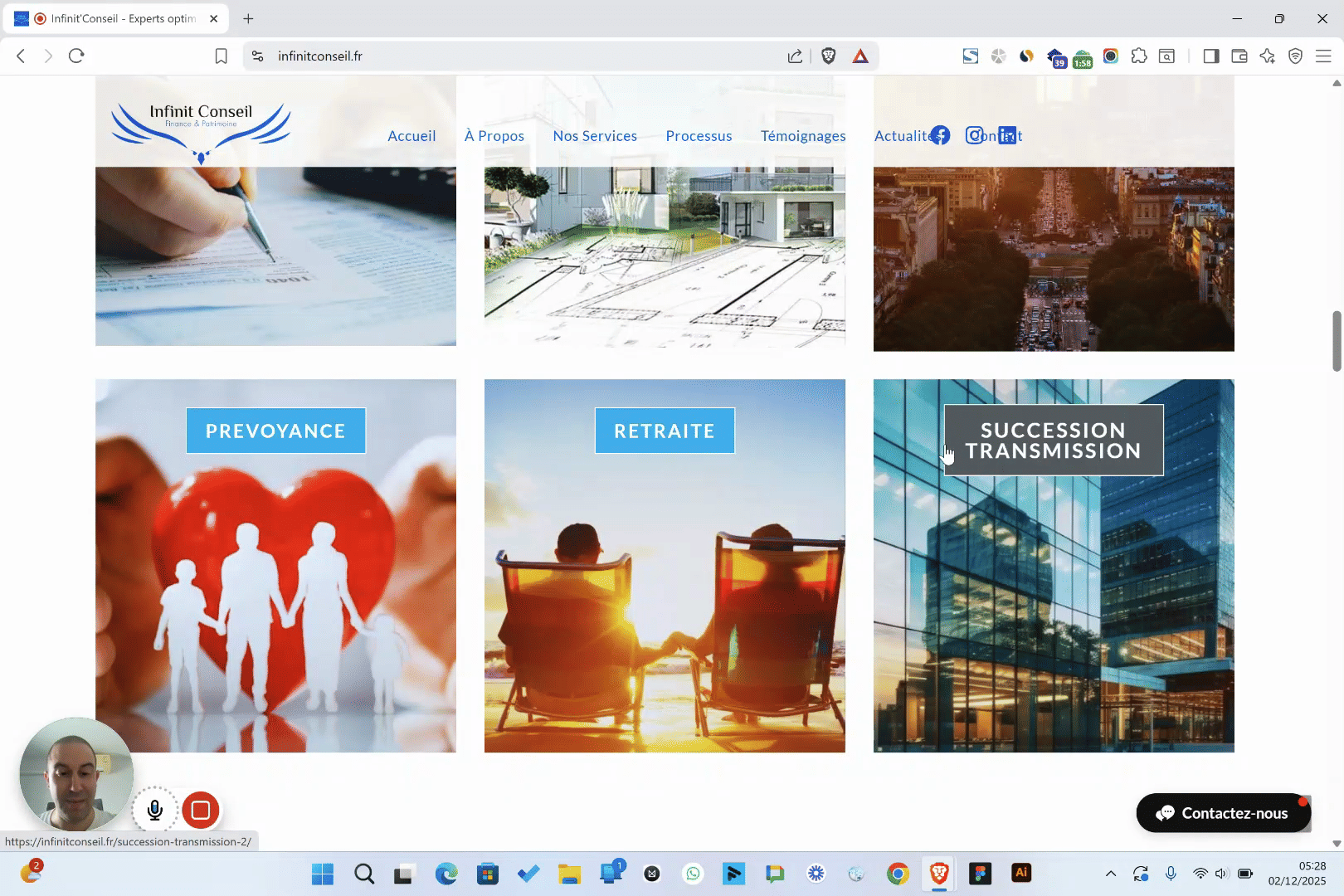The image size is (1344, 896).
Task: Show hidden system tray icons
Action: [1111, 874]
